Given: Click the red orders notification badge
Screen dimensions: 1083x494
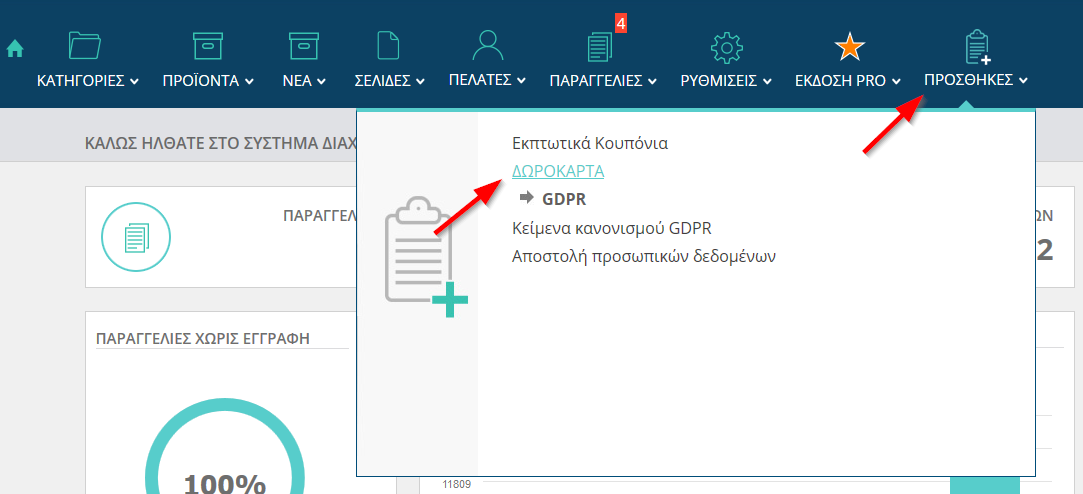Looking at the screenshot, I should (x=620, y=23).
